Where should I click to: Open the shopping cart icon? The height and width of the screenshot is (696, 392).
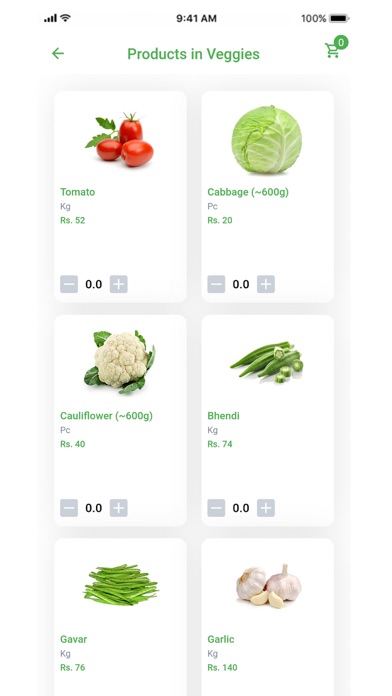click(x=332, y=51)
